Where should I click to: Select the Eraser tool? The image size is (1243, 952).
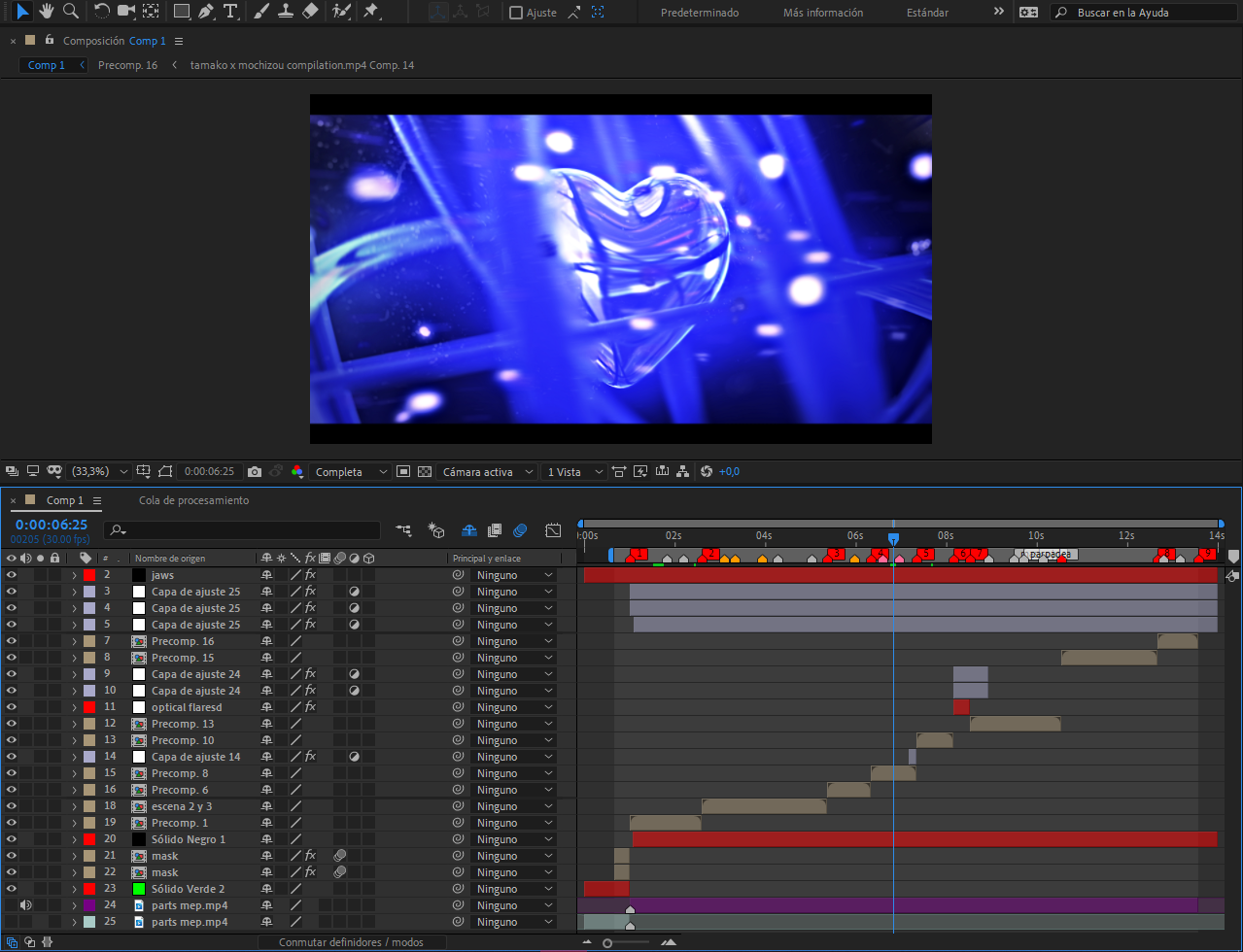310,12
